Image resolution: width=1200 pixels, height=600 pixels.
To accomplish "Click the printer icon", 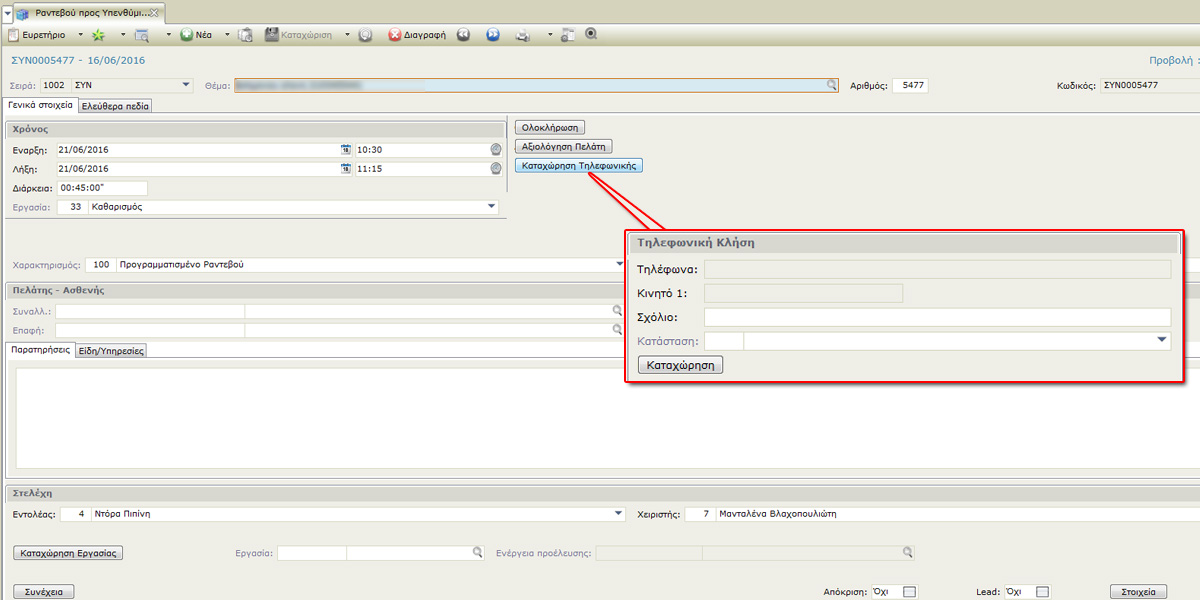I will 522,35.
